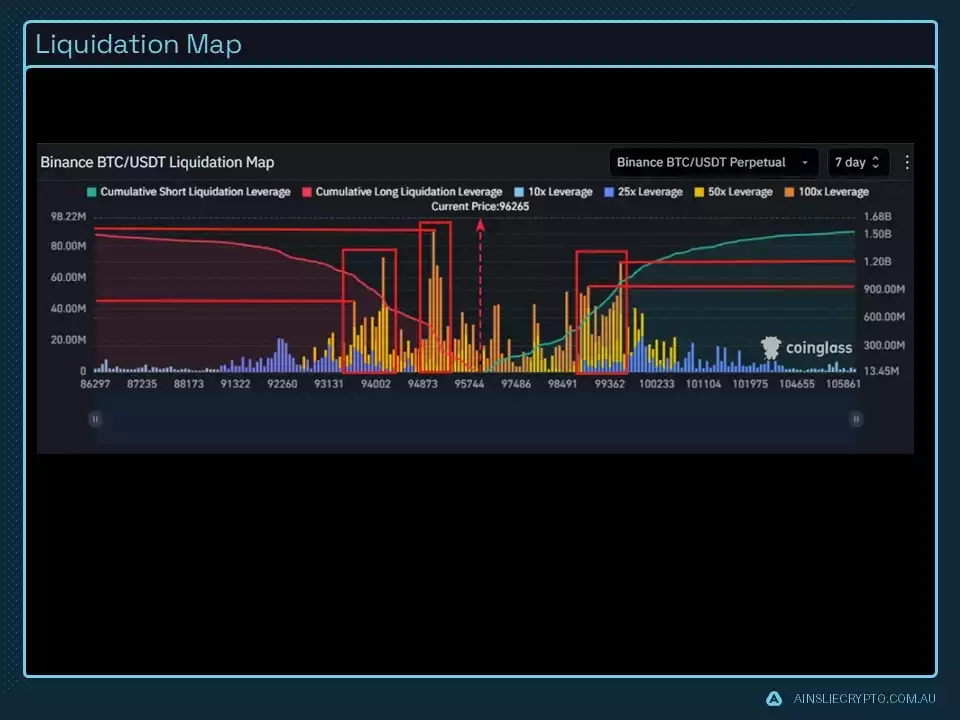This screenshot has height=720, width=960.
Task: Hide the 100x Leverage bars via legend
Action: click(x=788, y=191)
